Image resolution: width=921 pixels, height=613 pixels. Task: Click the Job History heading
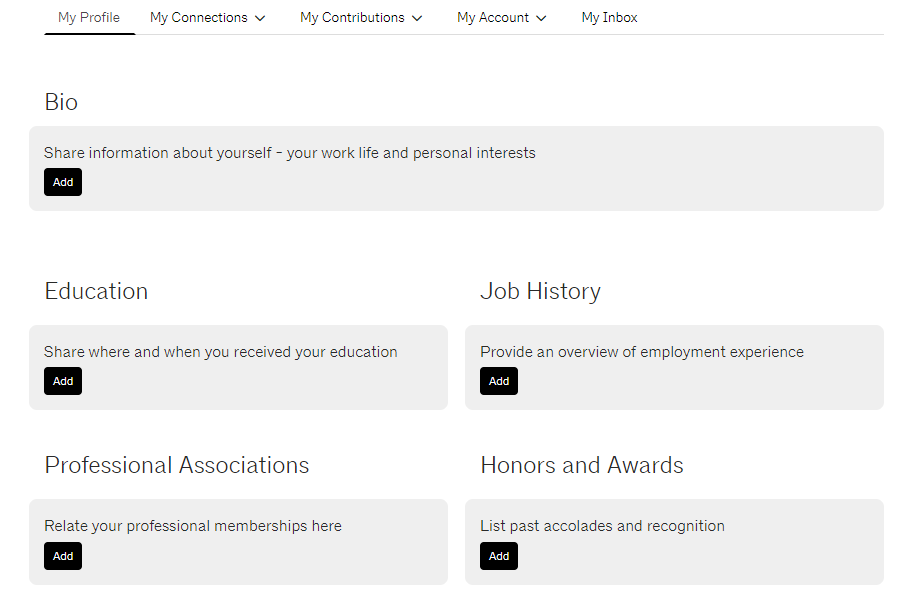(x=541, y=291)
